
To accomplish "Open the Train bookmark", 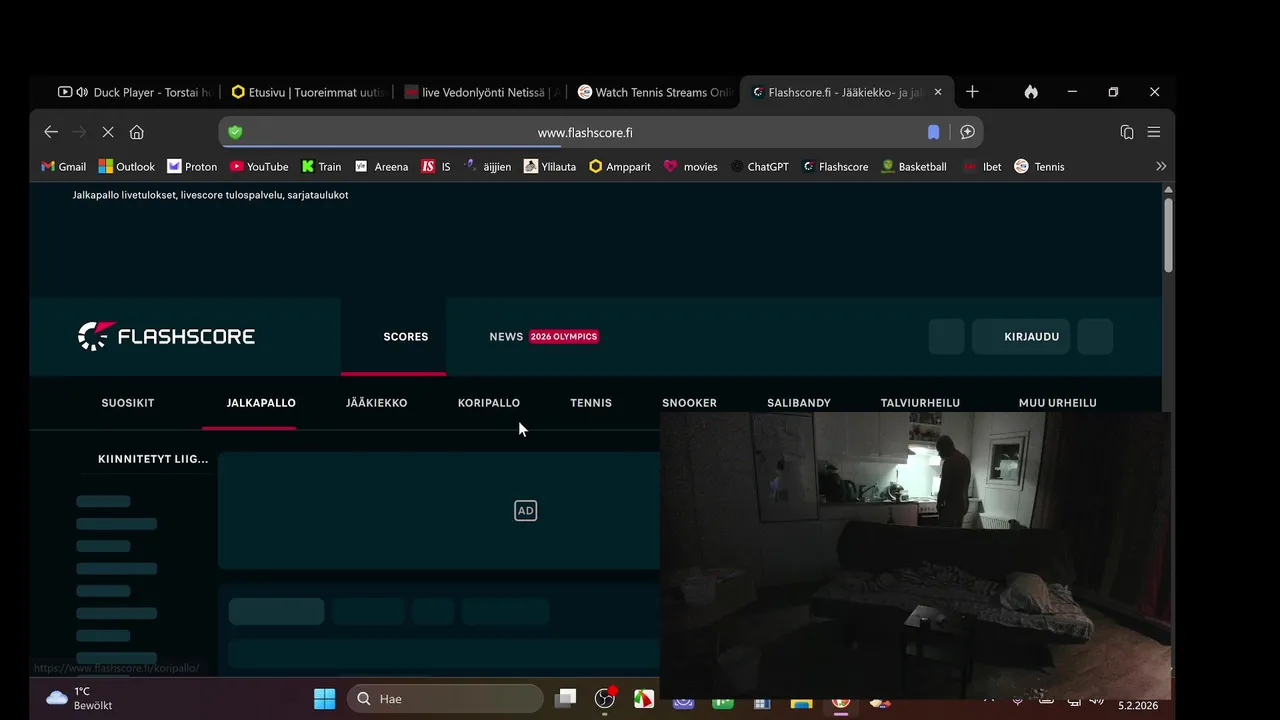I will click(321, 167).
